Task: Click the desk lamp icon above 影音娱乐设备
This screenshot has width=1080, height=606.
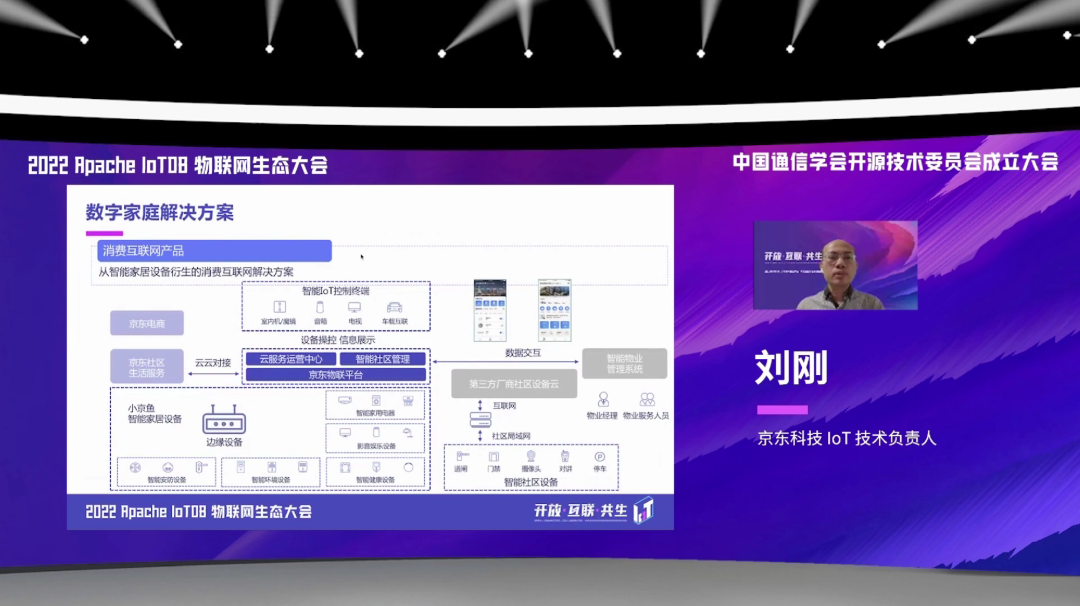Action: click(408, 432)
